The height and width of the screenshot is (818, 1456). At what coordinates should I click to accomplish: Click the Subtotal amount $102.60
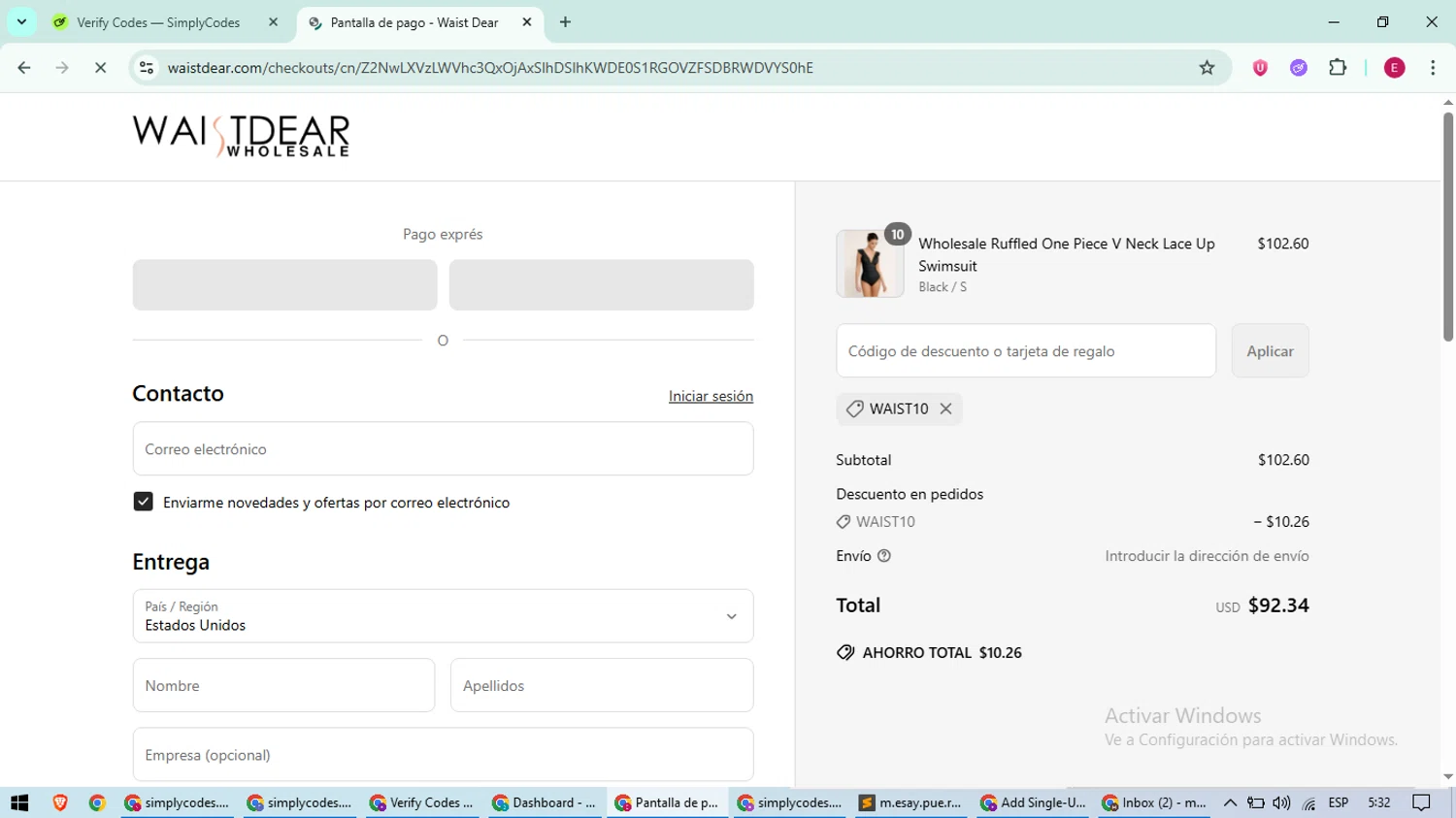click(x=1283, y=460)
